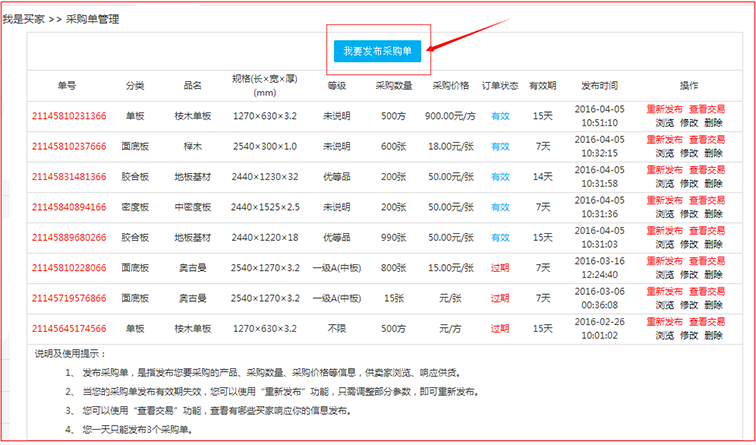The width and height of the screenshot is (756, 445).
Task: Click 重新发布 for order 21145719576866
Action: 665,291
